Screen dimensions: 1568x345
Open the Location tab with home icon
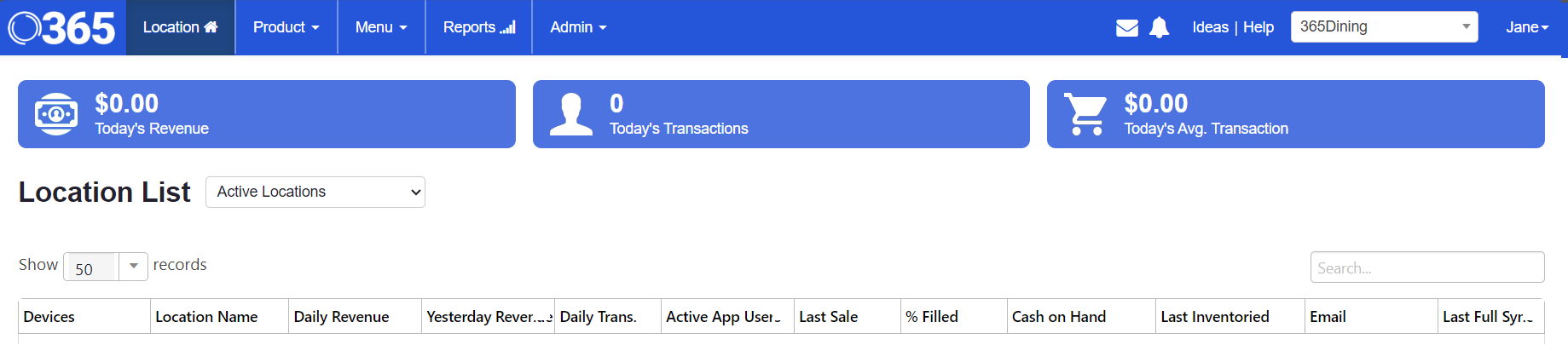pyautogui.click(x=181, y=27)
